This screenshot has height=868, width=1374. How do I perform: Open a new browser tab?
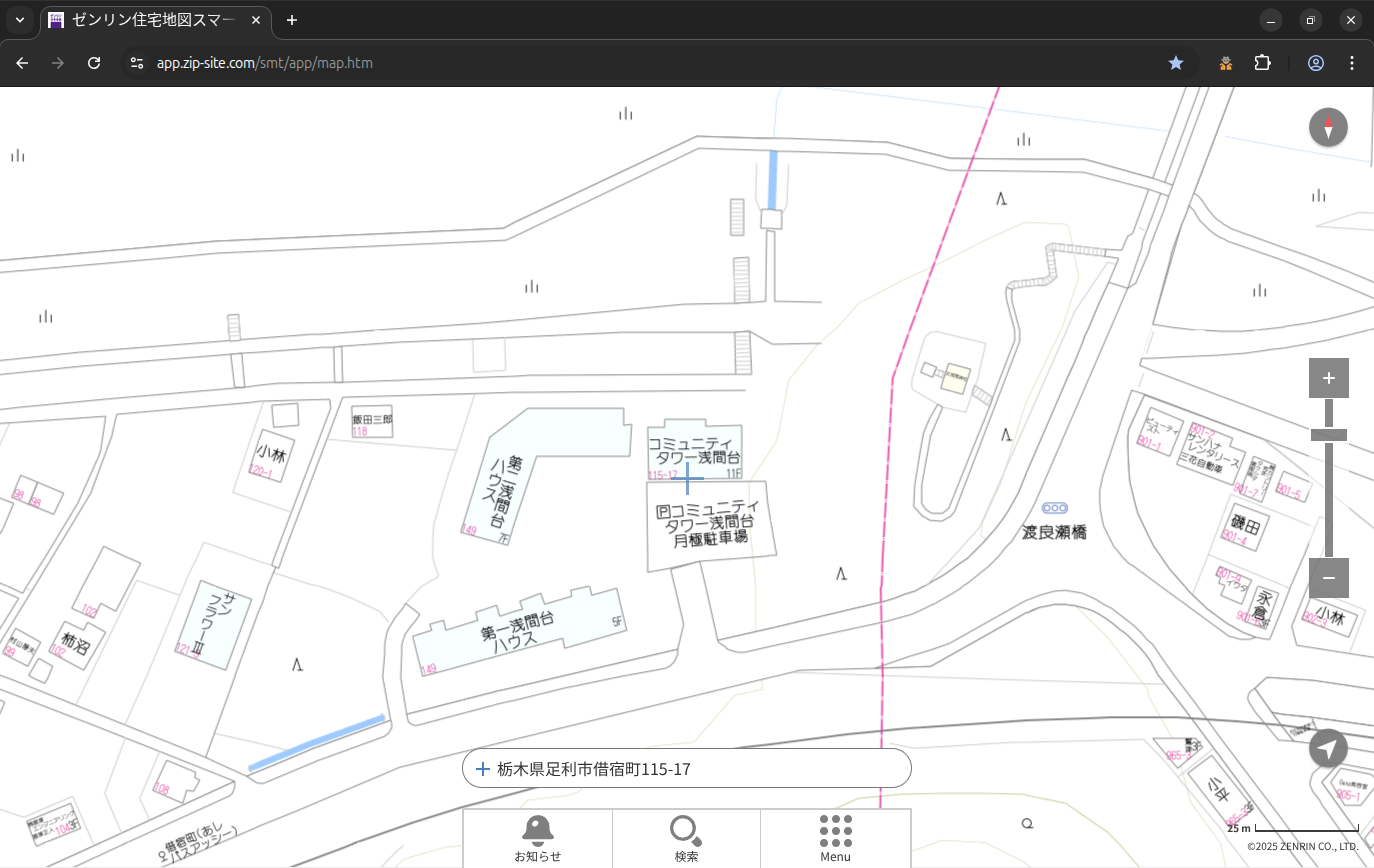(x=291, y=20)
